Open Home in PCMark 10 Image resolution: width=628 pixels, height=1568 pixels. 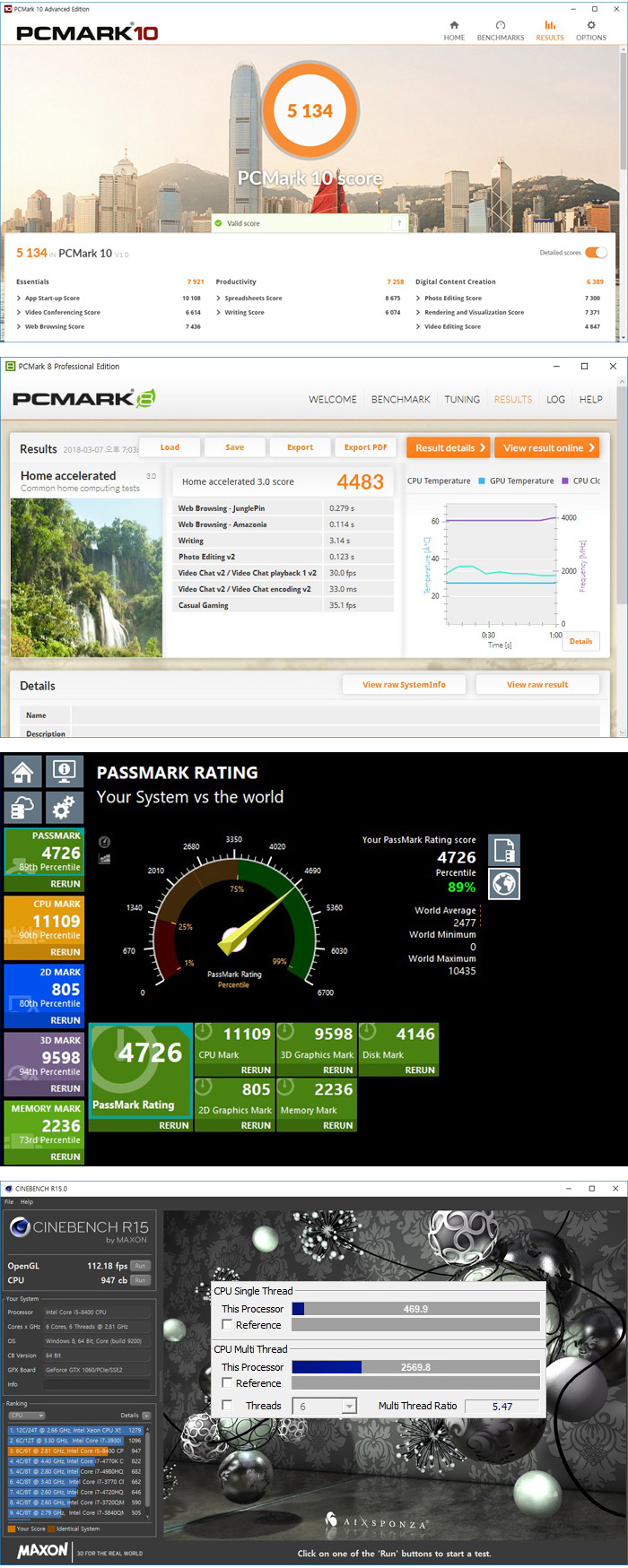pos(454,30)
